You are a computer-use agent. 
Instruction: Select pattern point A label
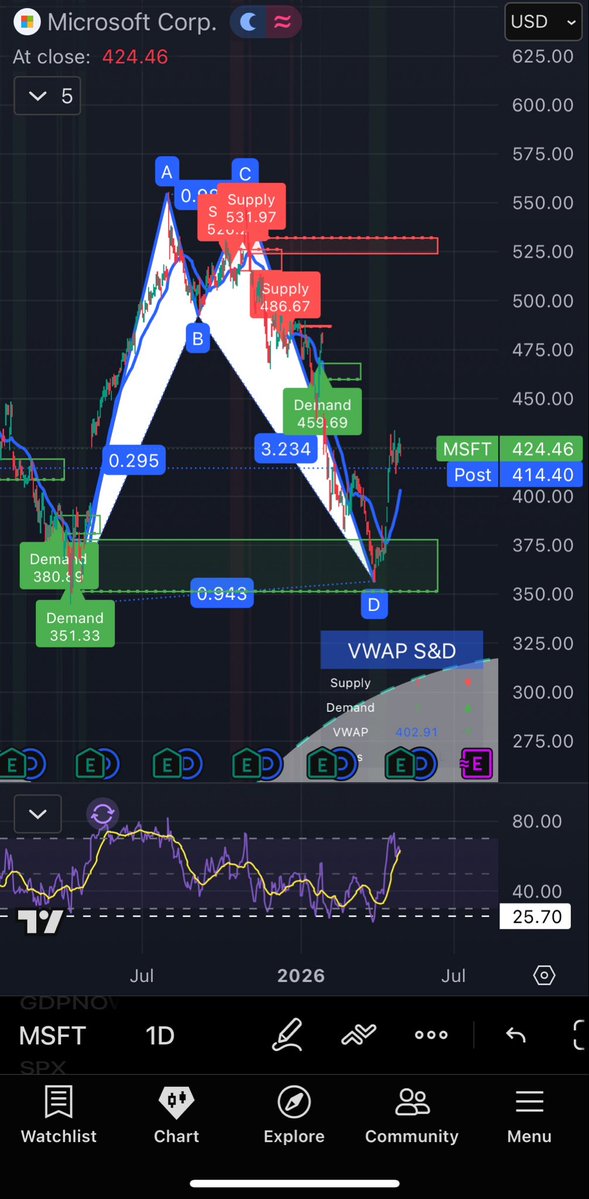[x=166, y=171]
